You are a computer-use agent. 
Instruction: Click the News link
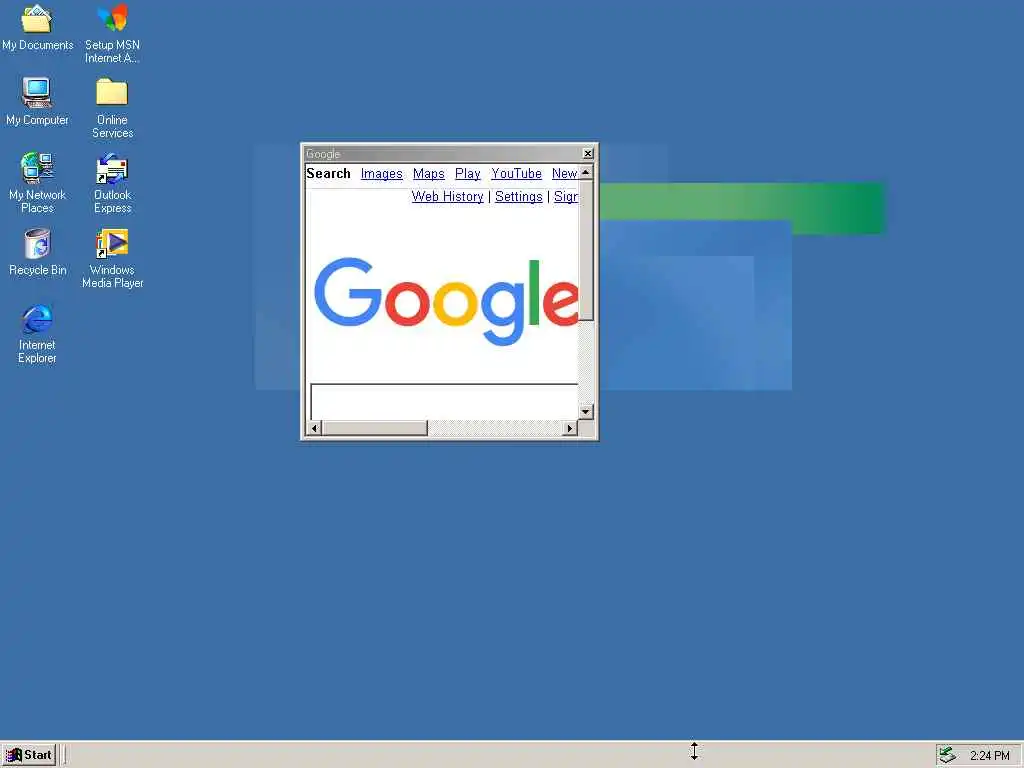[x=564, y=174]
